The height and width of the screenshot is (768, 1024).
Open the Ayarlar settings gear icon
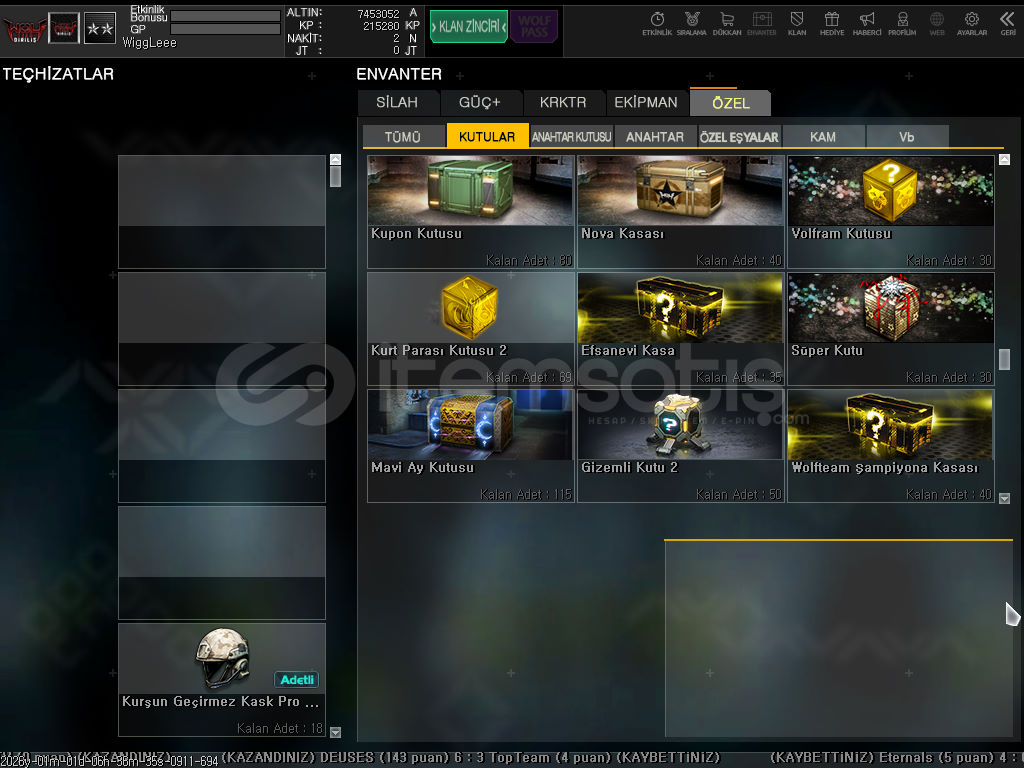pyautogui.click(x=972, y=24)
